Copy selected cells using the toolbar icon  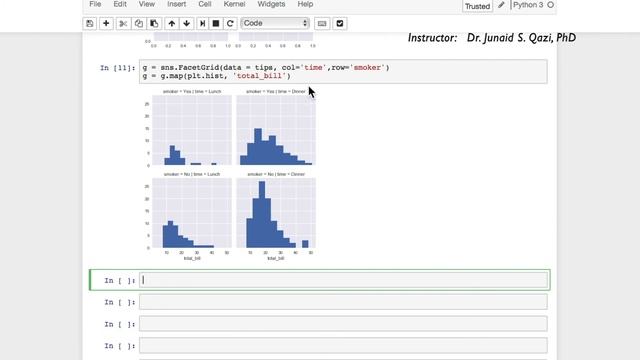click(139, 24)
